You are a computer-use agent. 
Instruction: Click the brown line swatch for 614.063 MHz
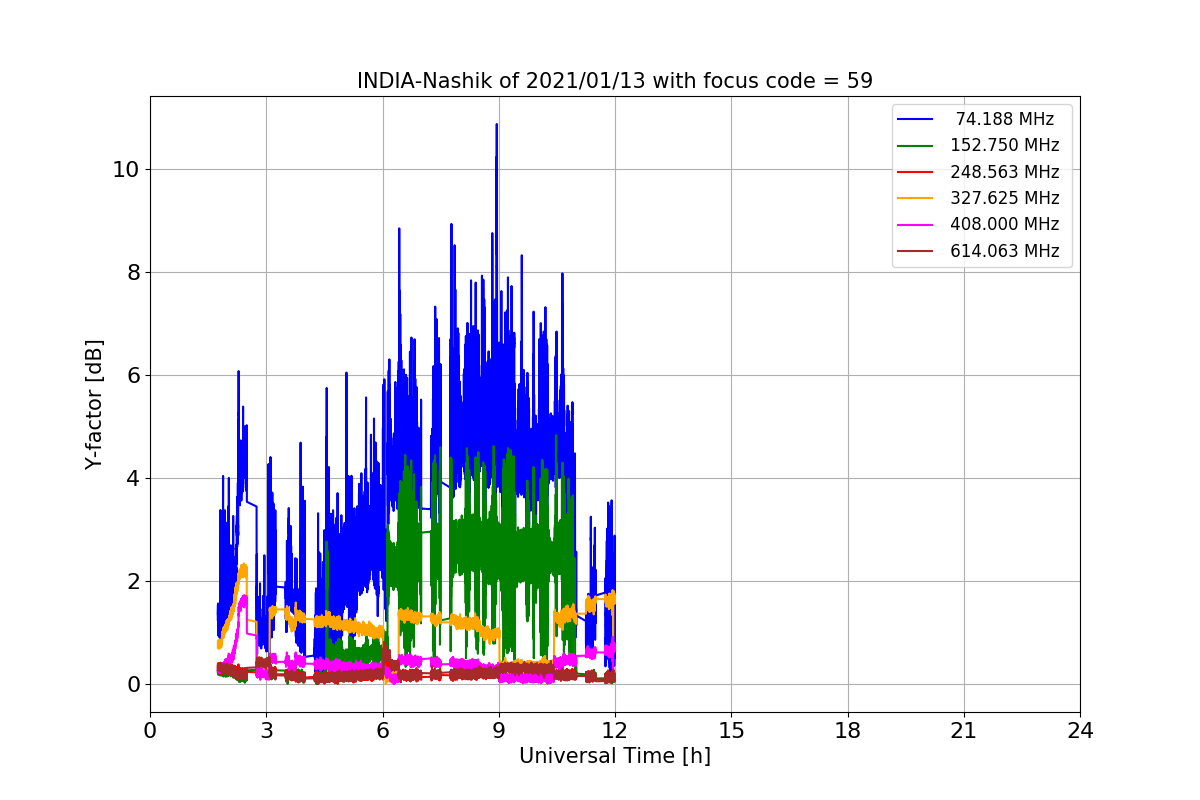tap(916, 252)
